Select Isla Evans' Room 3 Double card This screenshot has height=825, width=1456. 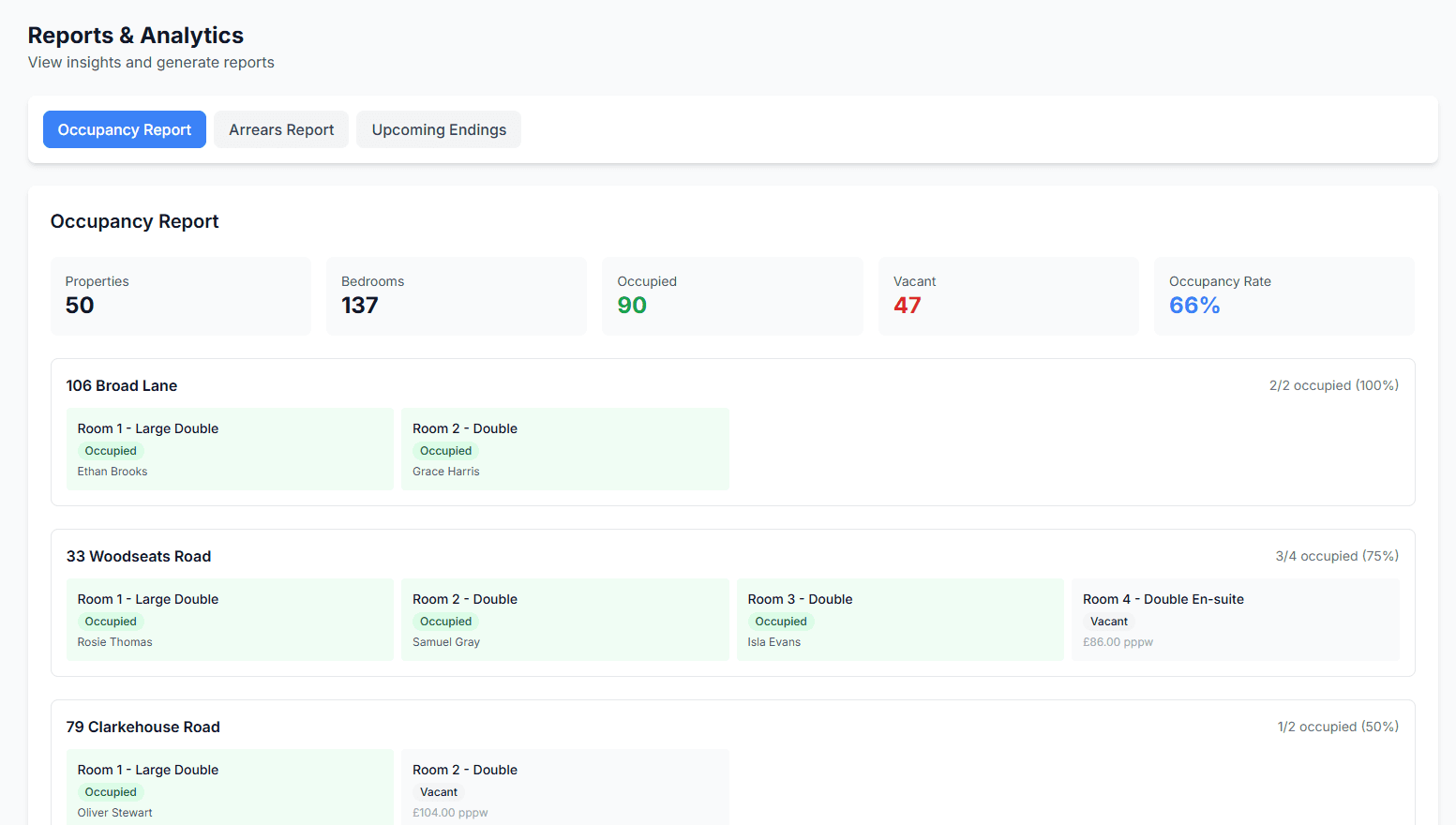point(900,620)
